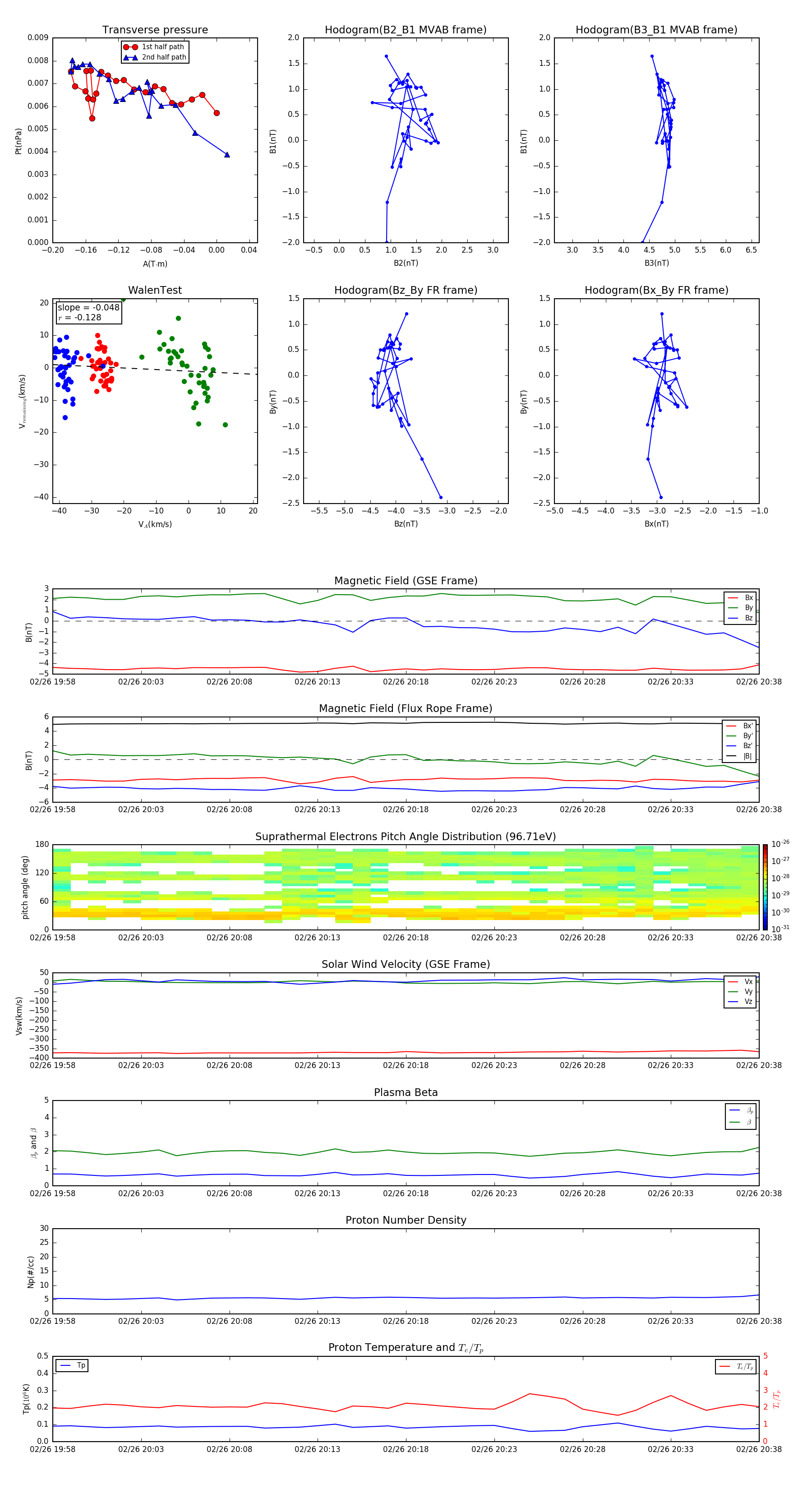Click the Suprathermal Electrons Pitch Angle title
Screen dimensions: 812x1489
[x=405, y=837]
